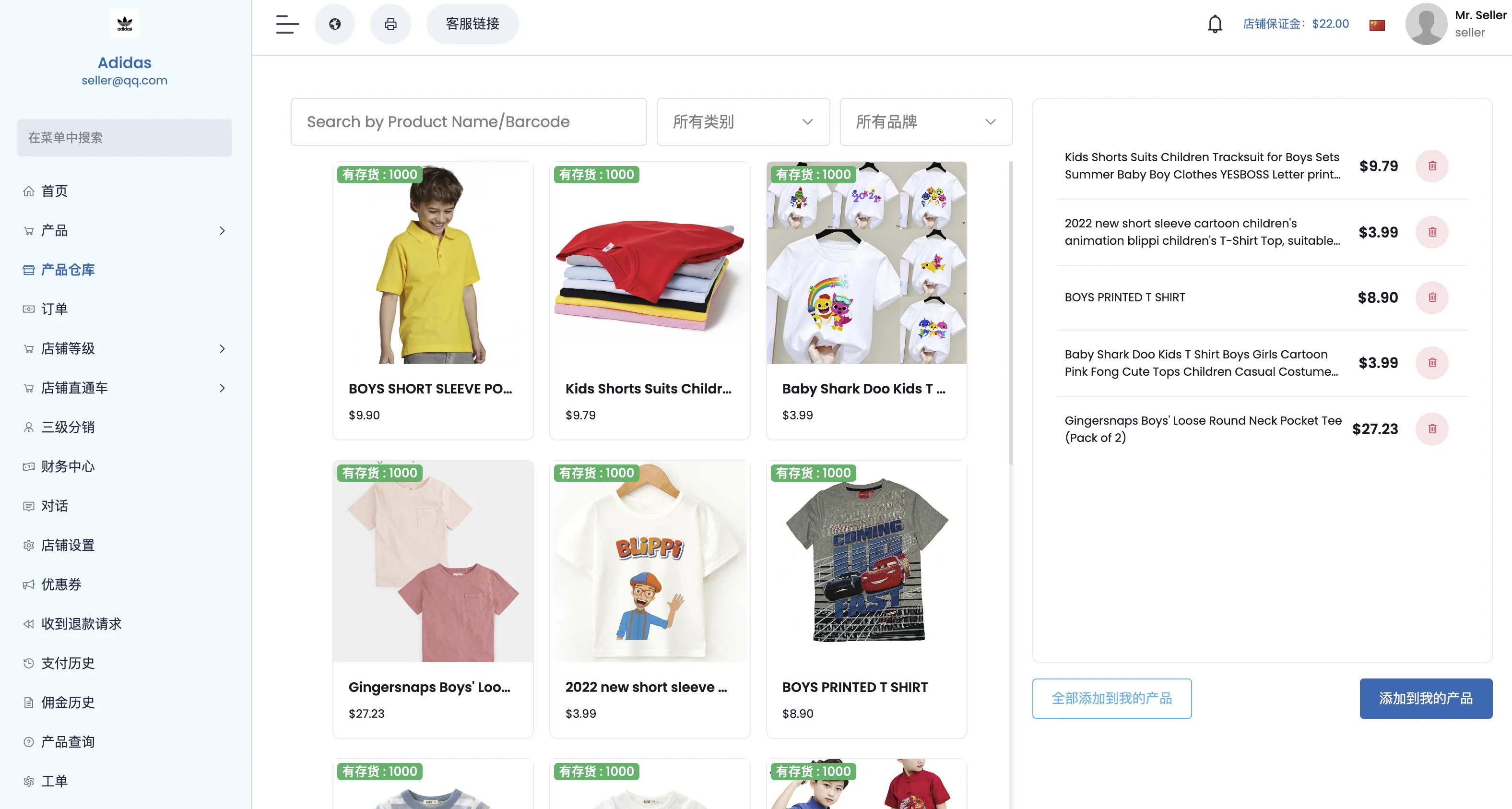
Task: Click the 添加到我的产品 button
Action: click(1425, 698)
